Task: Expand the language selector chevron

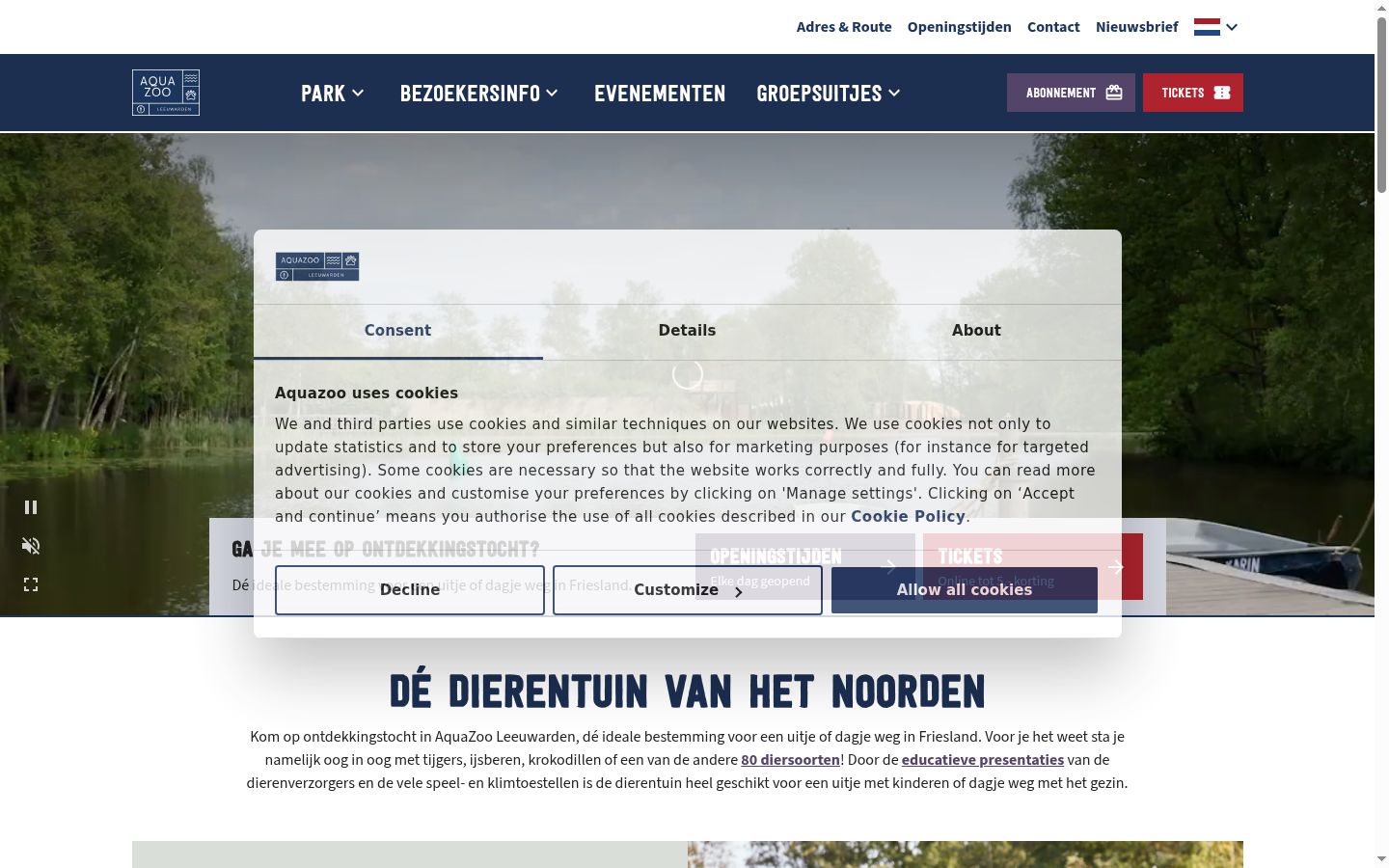Action: 1232,27
